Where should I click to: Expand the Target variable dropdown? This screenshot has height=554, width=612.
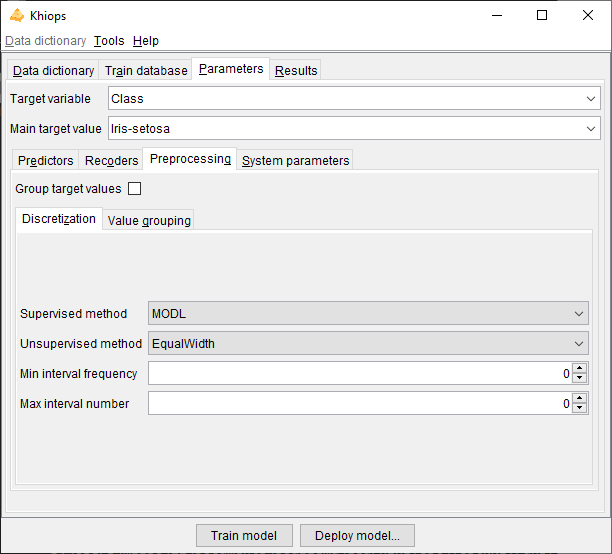tap(592, 99)
